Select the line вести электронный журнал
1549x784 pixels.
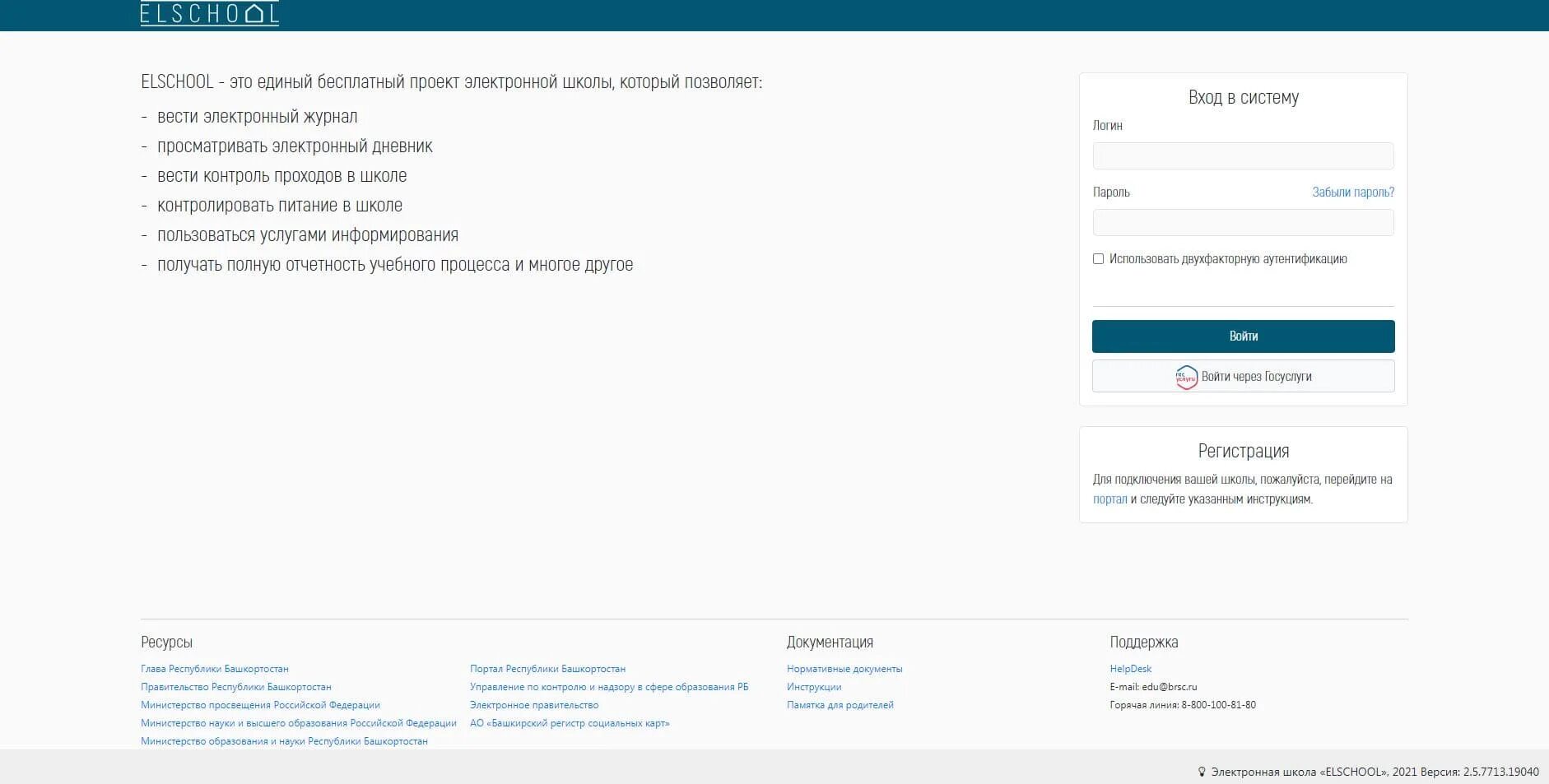(257, 117)
